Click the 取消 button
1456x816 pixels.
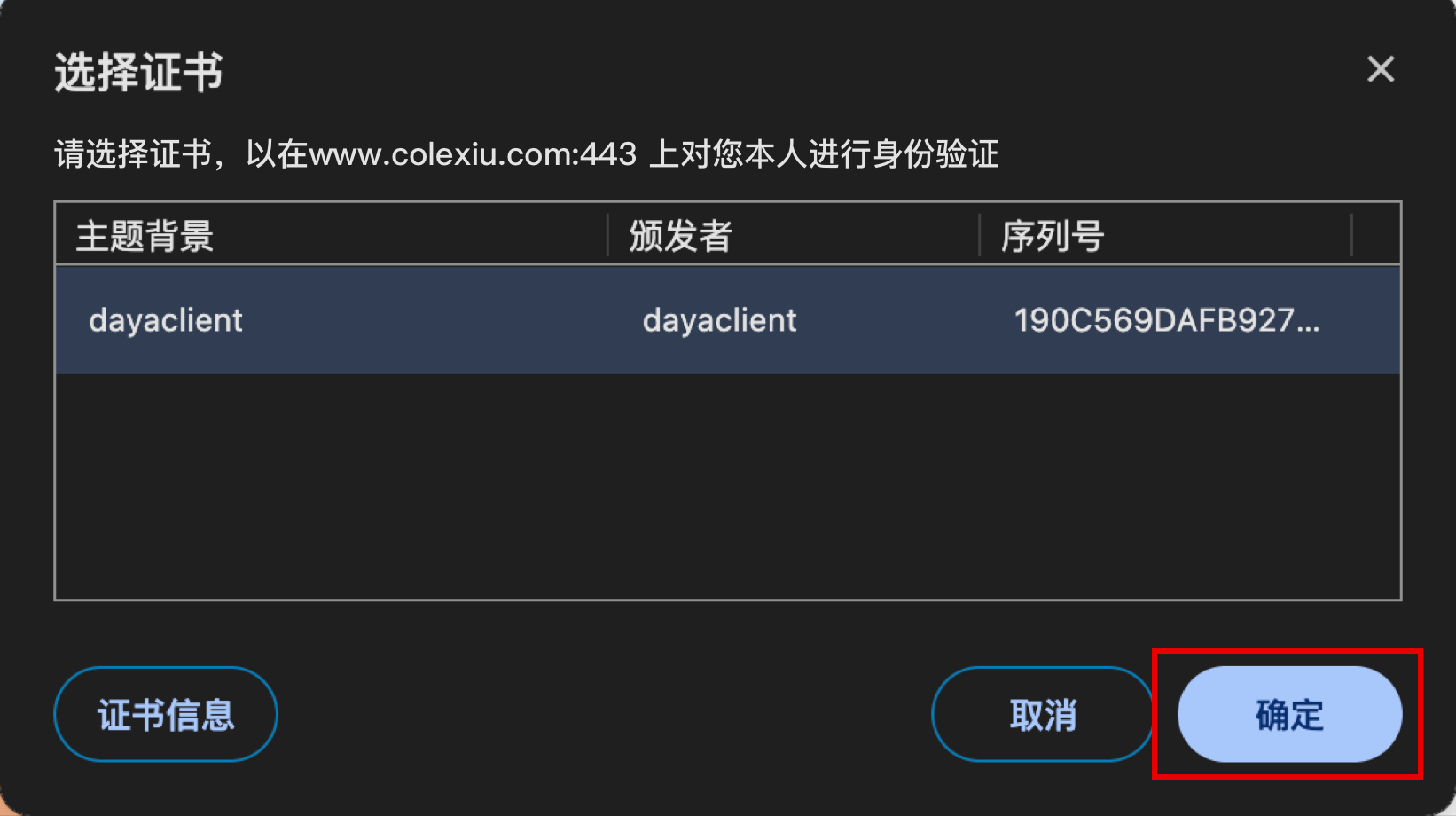1043,714
